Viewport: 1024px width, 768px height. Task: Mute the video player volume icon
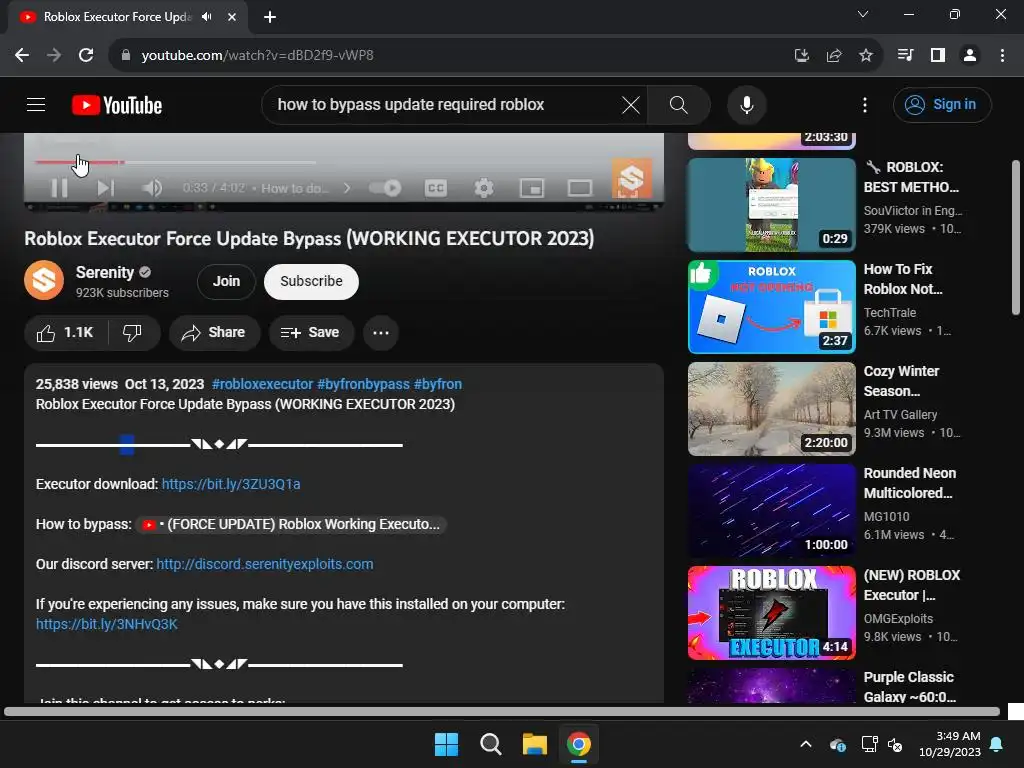click(152, 188)
